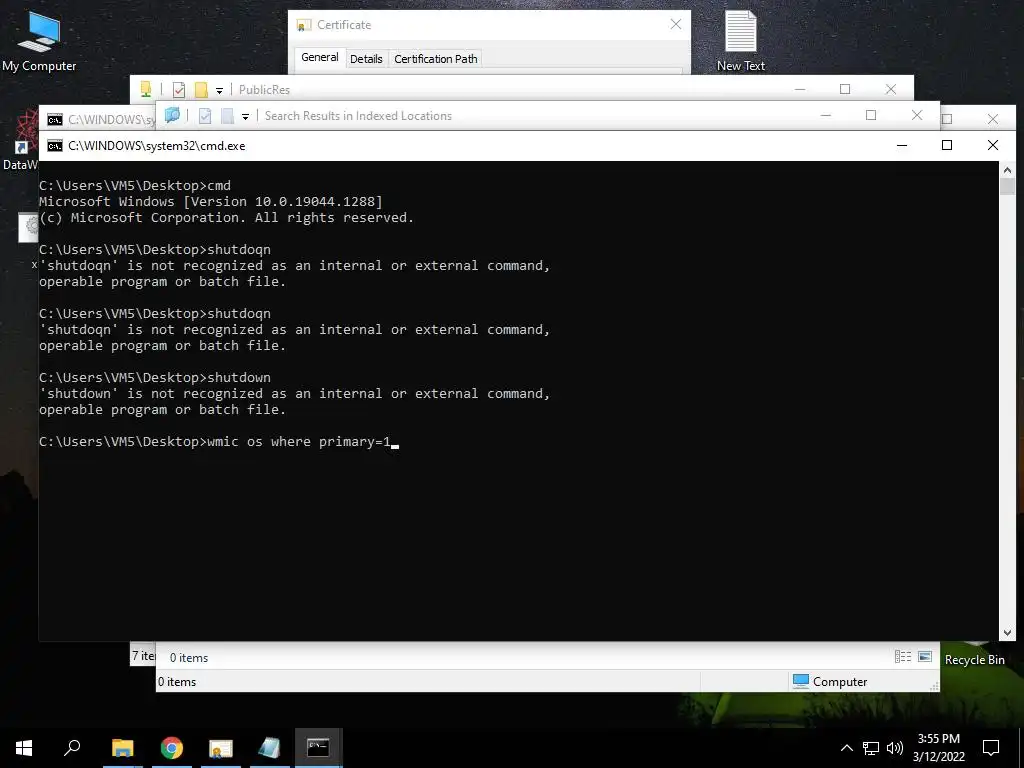Close the background cmd window
The width and height of the screenshot is (1024, 768).
(993, 119)
